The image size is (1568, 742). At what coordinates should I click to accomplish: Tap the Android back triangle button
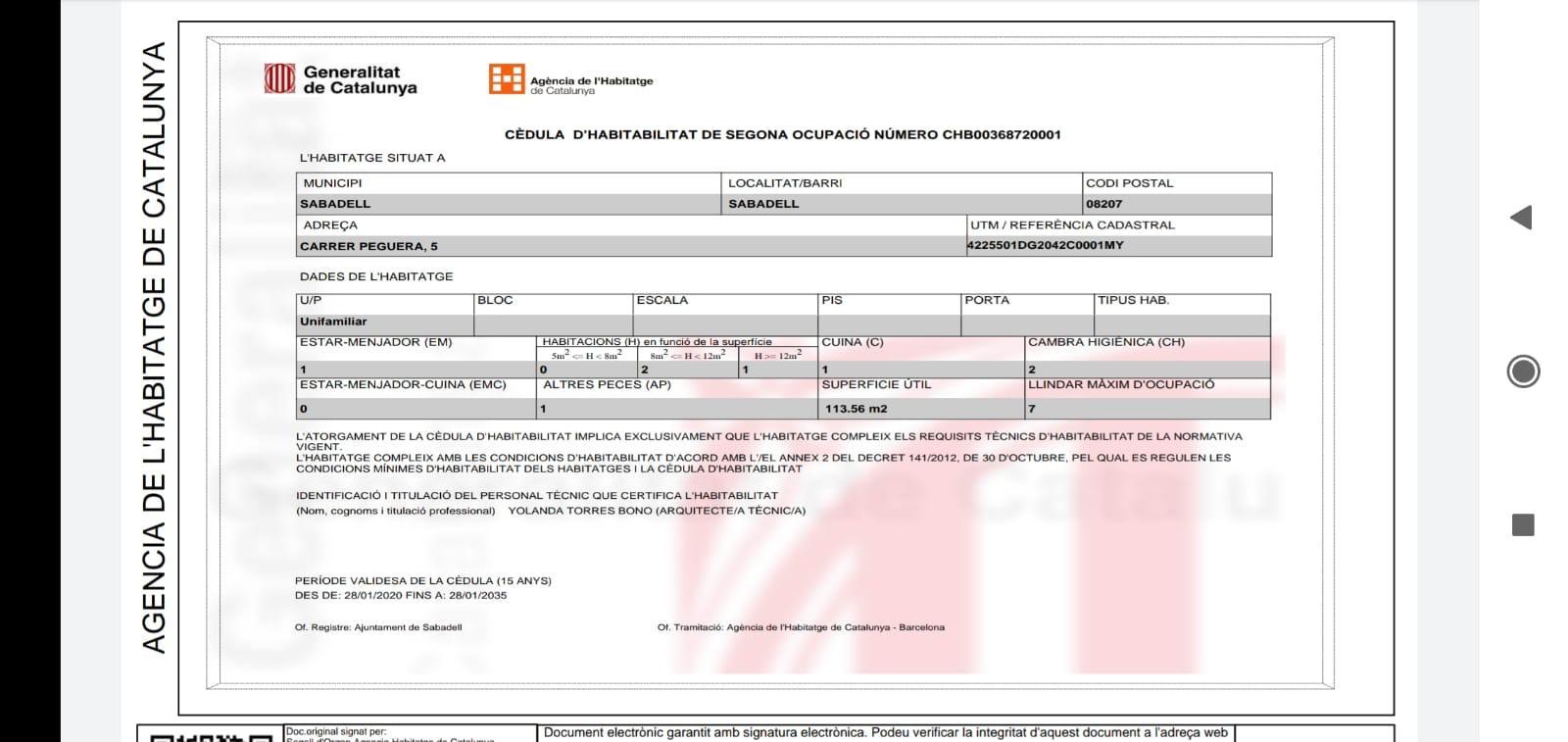(x=1521, y=218)
